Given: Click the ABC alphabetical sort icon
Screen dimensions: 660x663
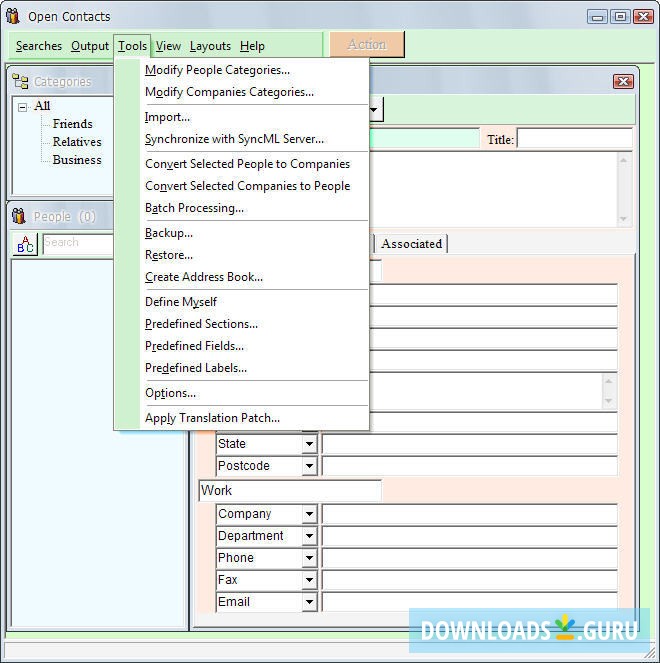Looking at the screenshot, I should point(25,244).
